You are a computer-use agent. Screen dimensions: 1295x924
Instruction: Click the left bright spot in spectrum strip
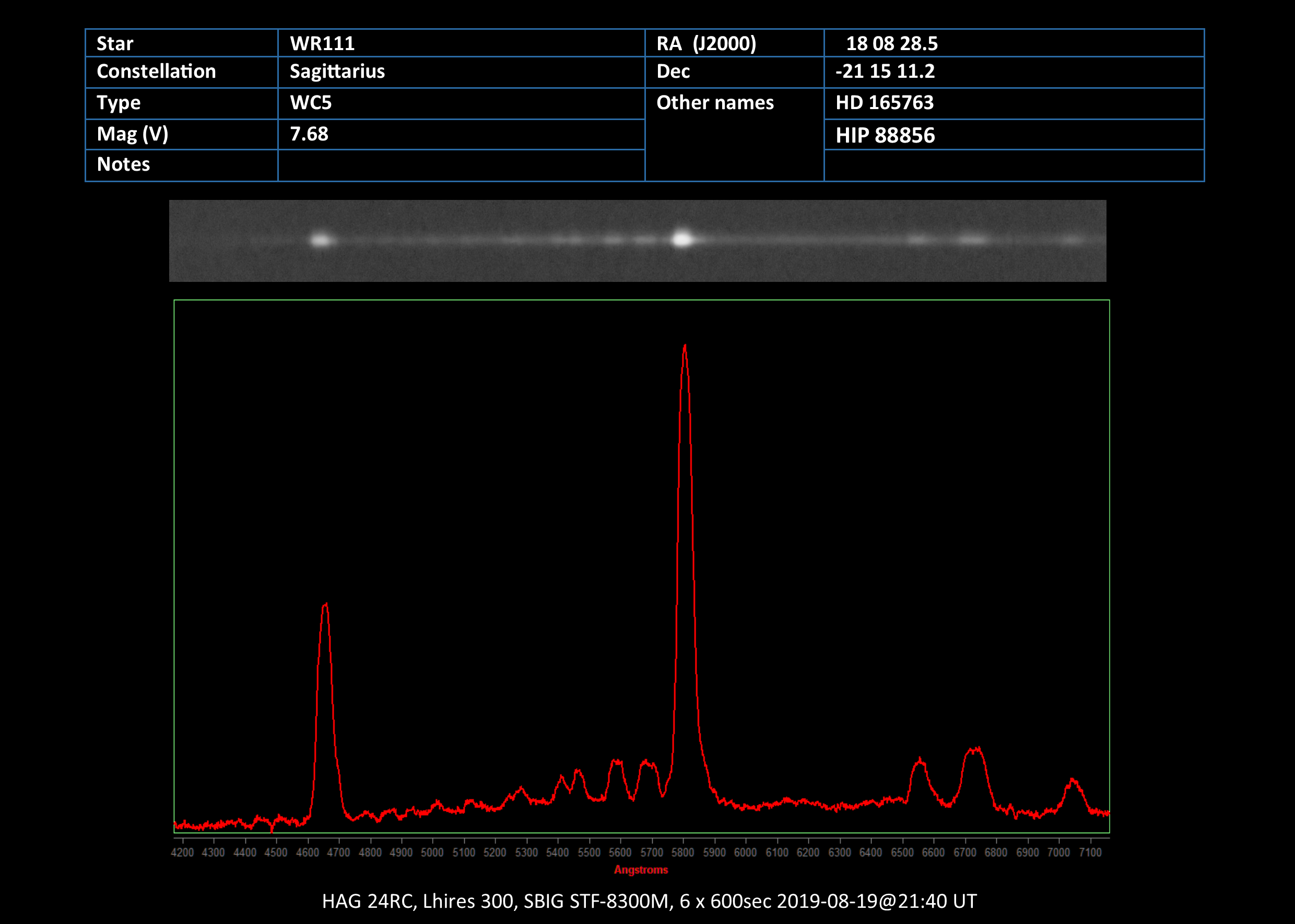point(321,240)
